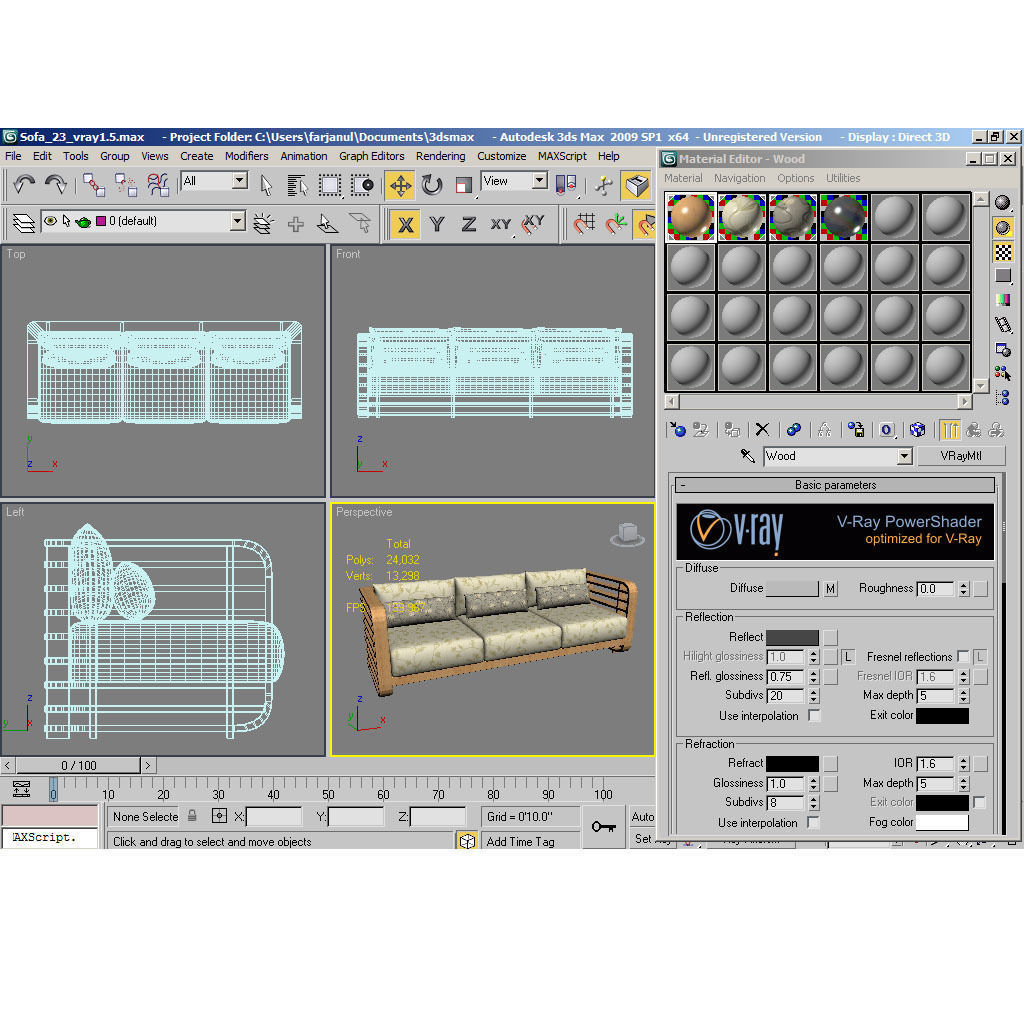Click the Material ID Channel icon
Viewport: 1024px width, 1024px height.
tap(886, 429)
